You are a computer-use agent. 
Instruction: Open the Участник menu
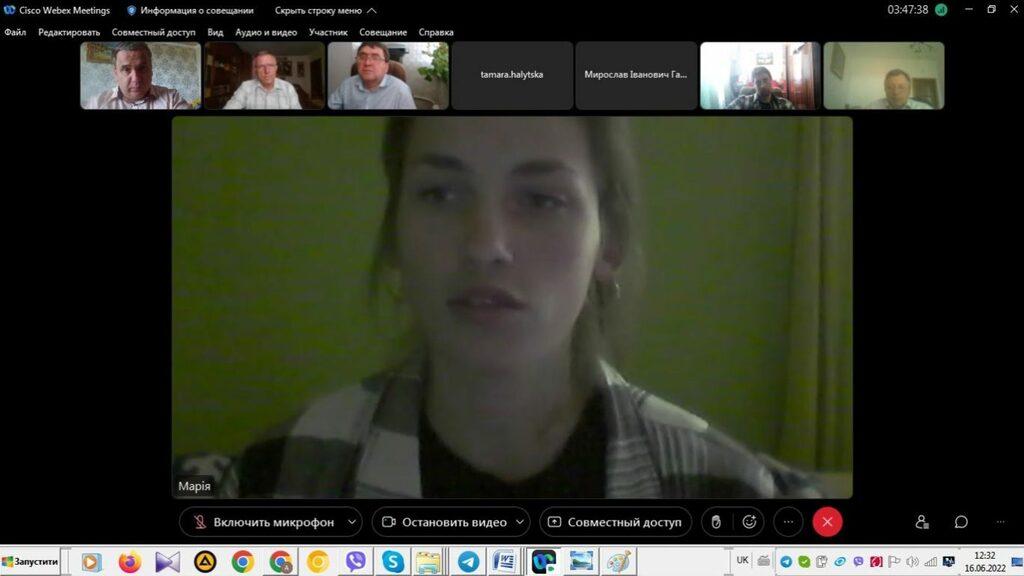(328, 32)
